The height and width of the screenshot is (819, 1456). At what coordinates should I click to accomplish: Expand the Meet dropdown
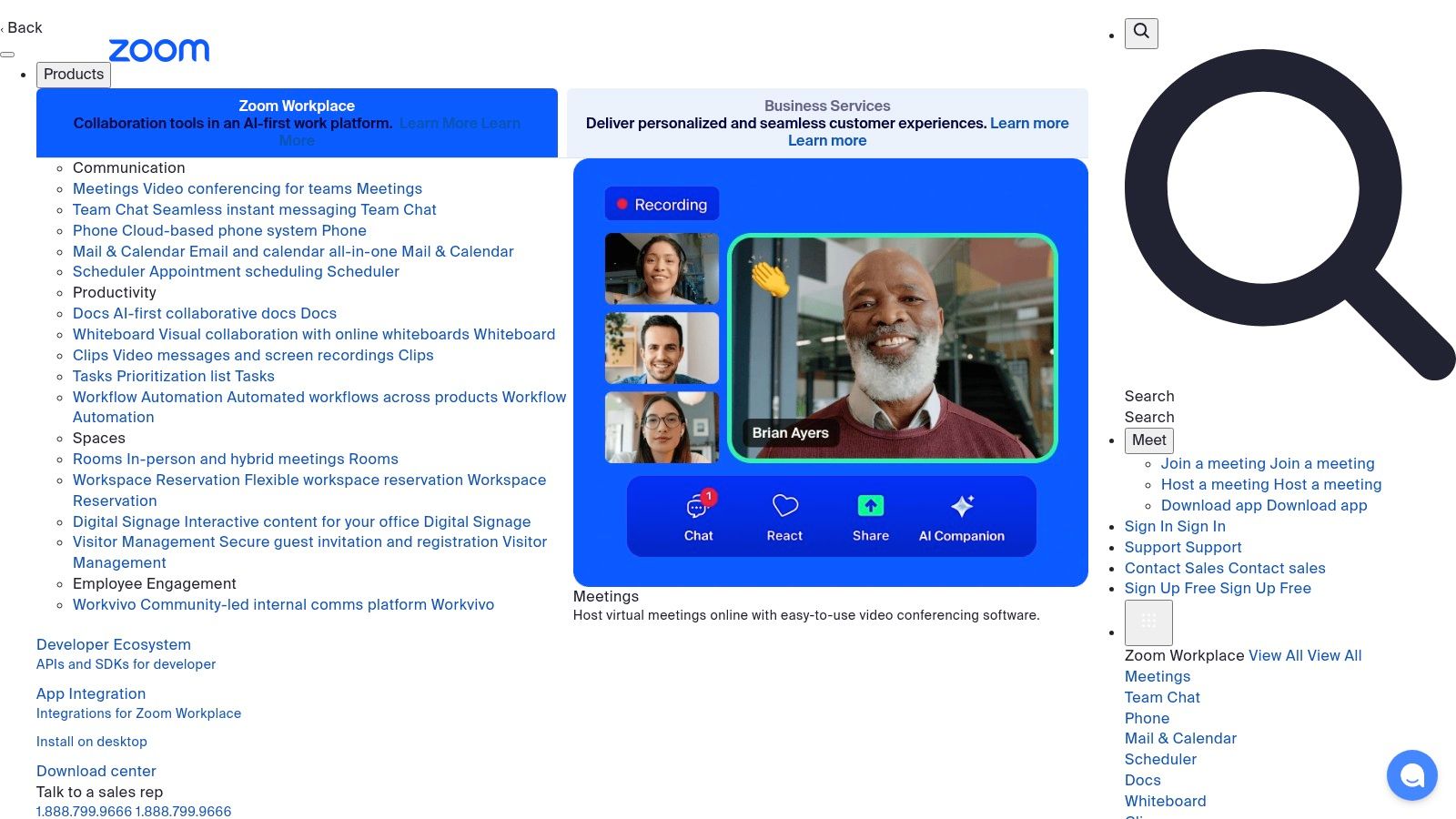coord(1148,440)
